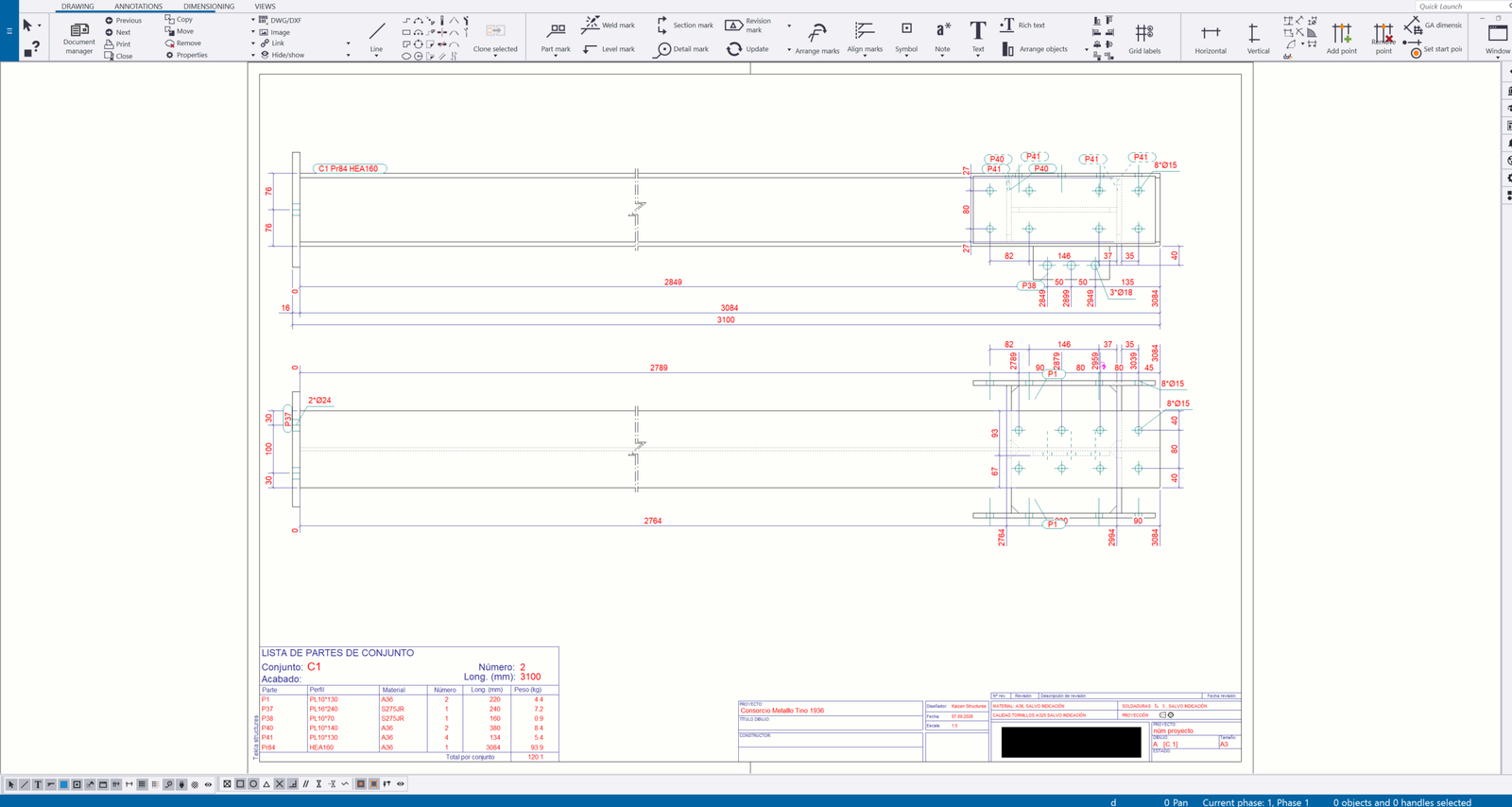Expand the Line tool dropdown
Screen dimensions: 1512x807
coord(376,56)
